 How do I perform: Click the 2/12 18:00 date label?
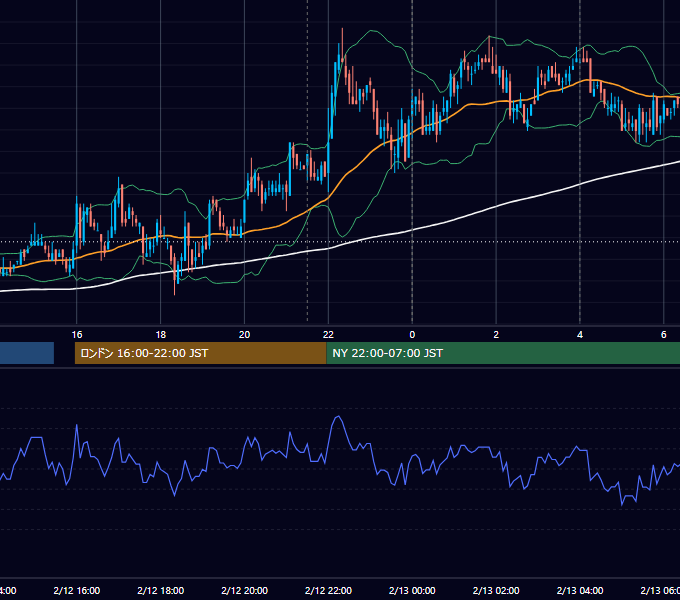click(x=160, y=590)
